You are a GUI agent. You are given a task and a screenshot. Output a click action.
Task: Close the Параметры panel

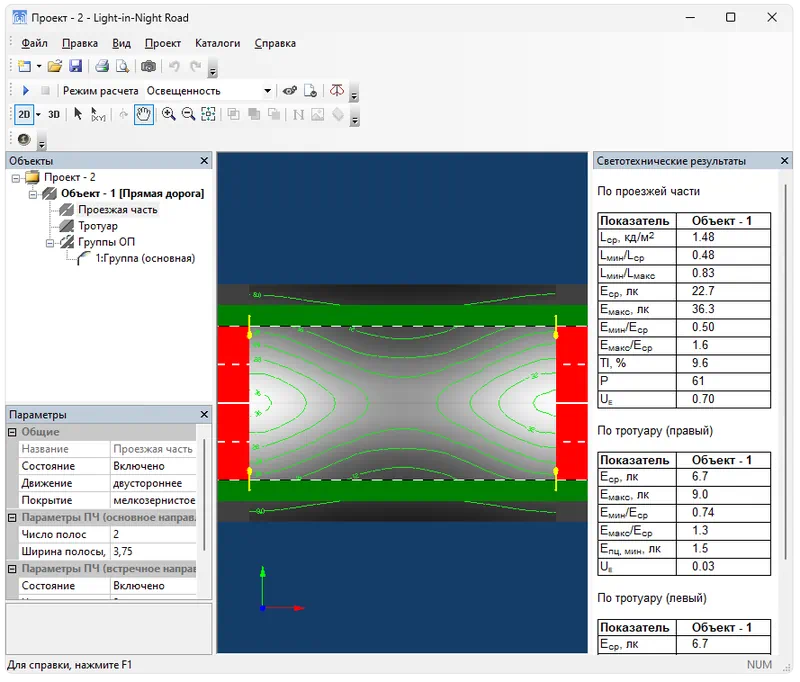204,414
